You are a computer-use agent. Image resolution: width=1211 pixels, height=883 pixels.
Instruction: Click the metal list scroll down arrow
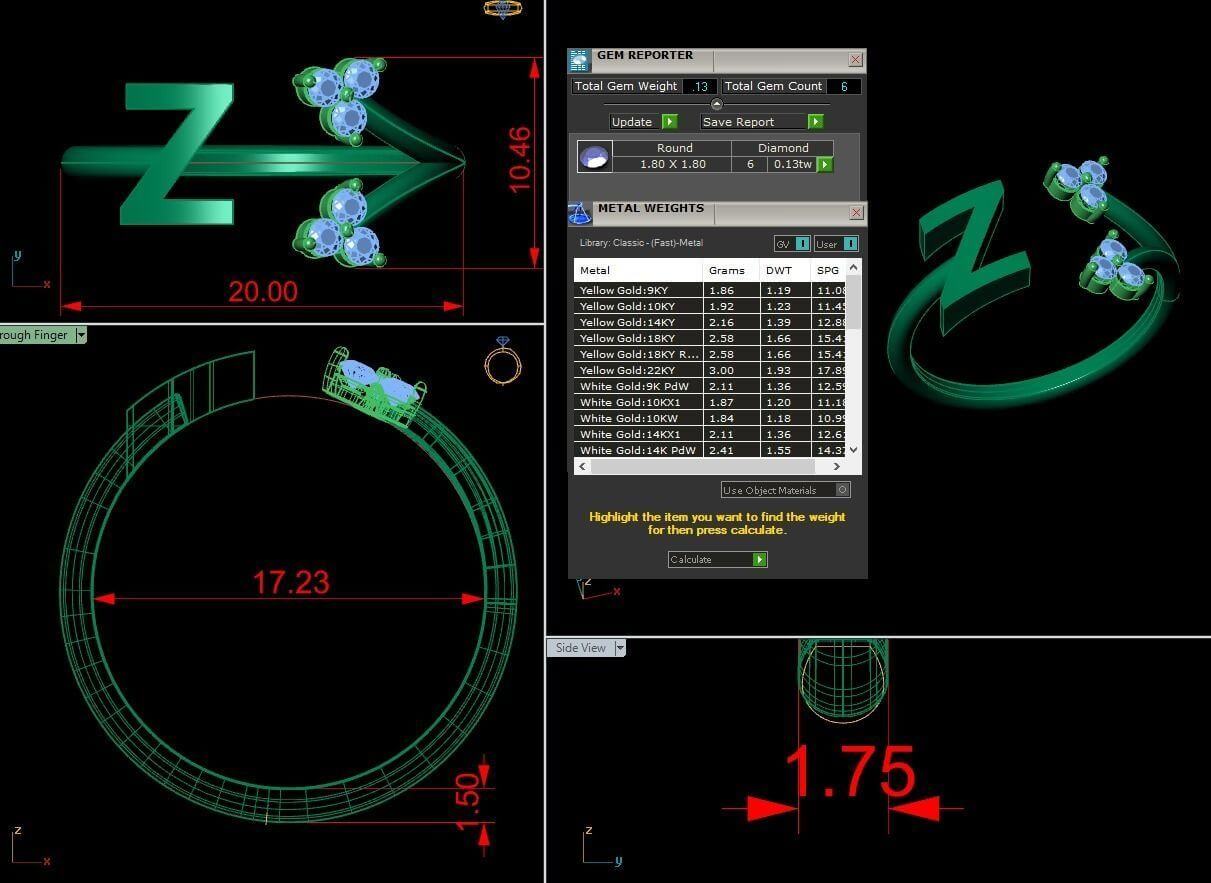click(x=853, y=451)
